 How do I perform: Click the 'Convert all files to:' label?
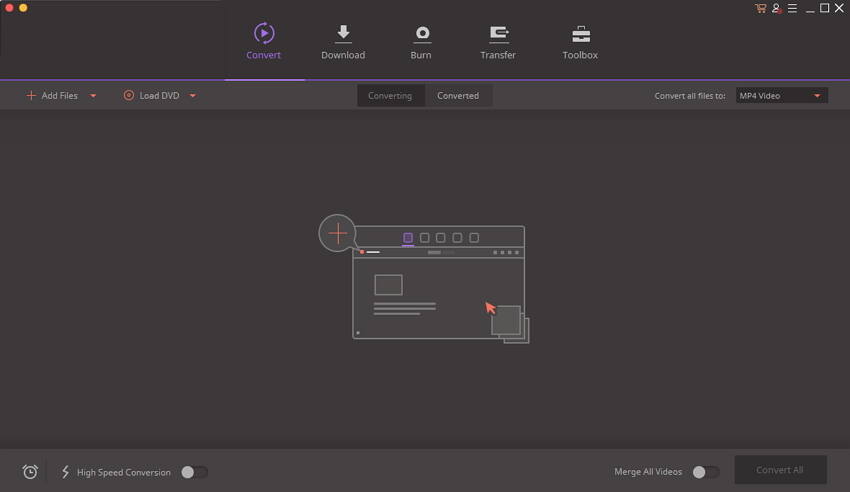coord(690,96)
